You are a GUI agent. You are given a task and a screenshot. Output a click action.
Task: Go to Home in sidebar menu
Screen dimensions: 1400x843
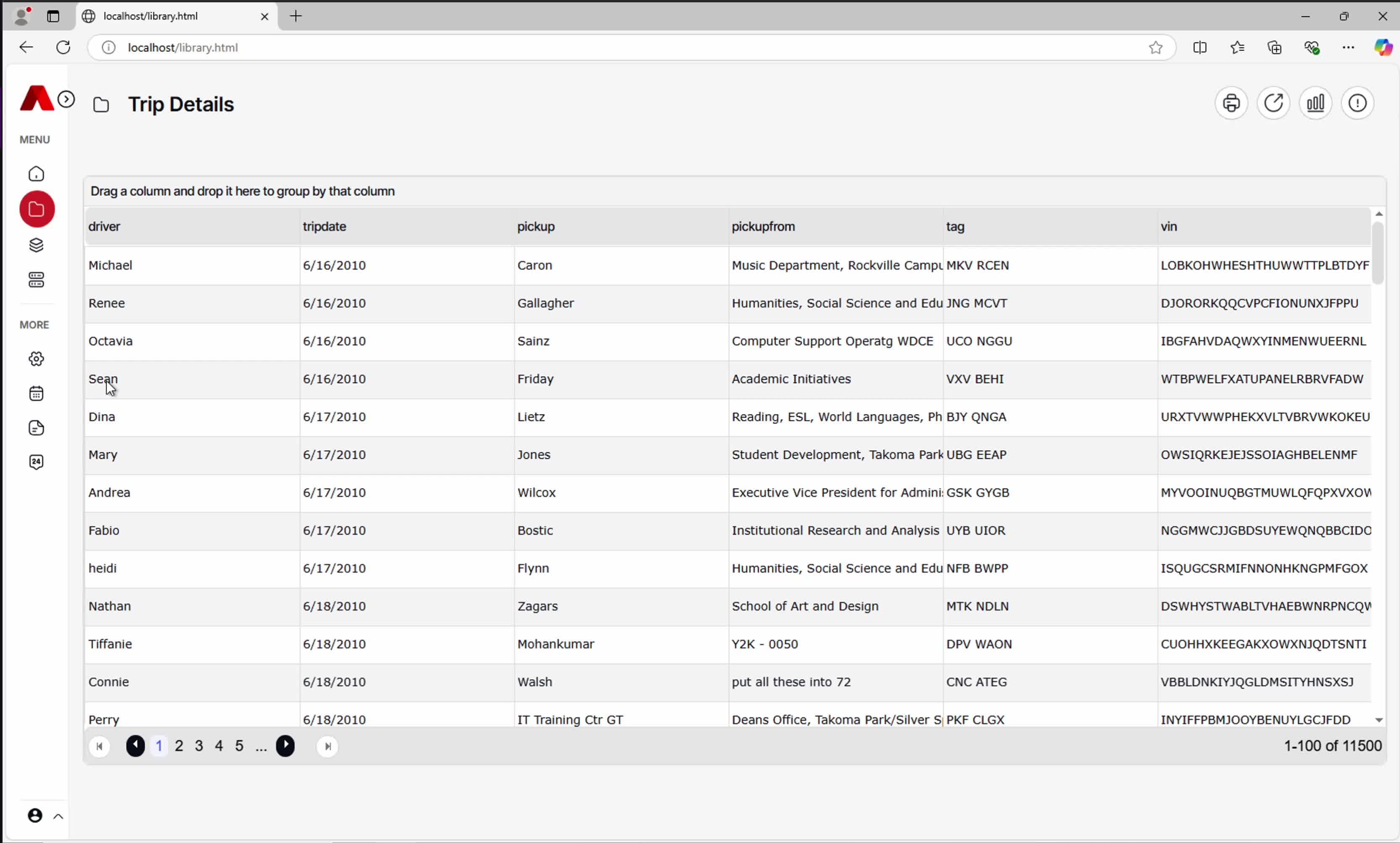point(36,174)
